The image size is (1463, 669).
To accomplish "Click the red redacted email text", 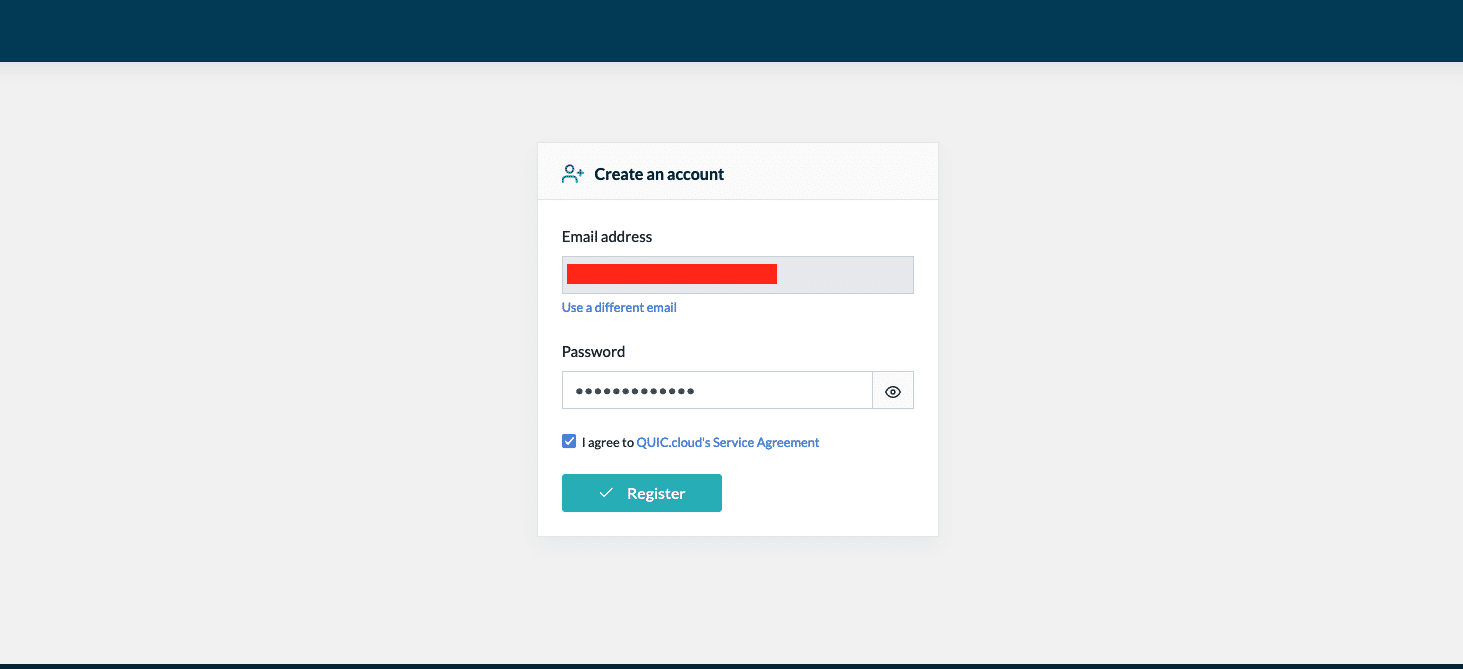I will click(x=671, y=274).
